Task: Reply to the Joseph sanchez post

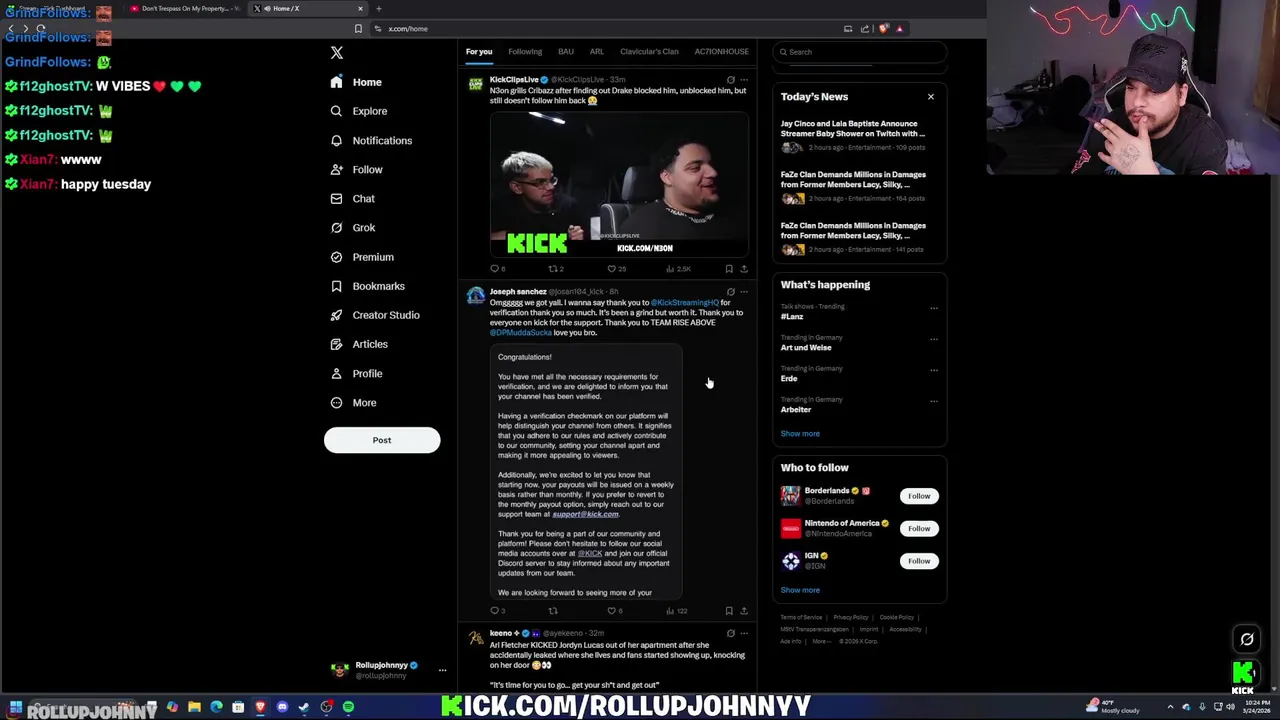Action: point(497,611)
